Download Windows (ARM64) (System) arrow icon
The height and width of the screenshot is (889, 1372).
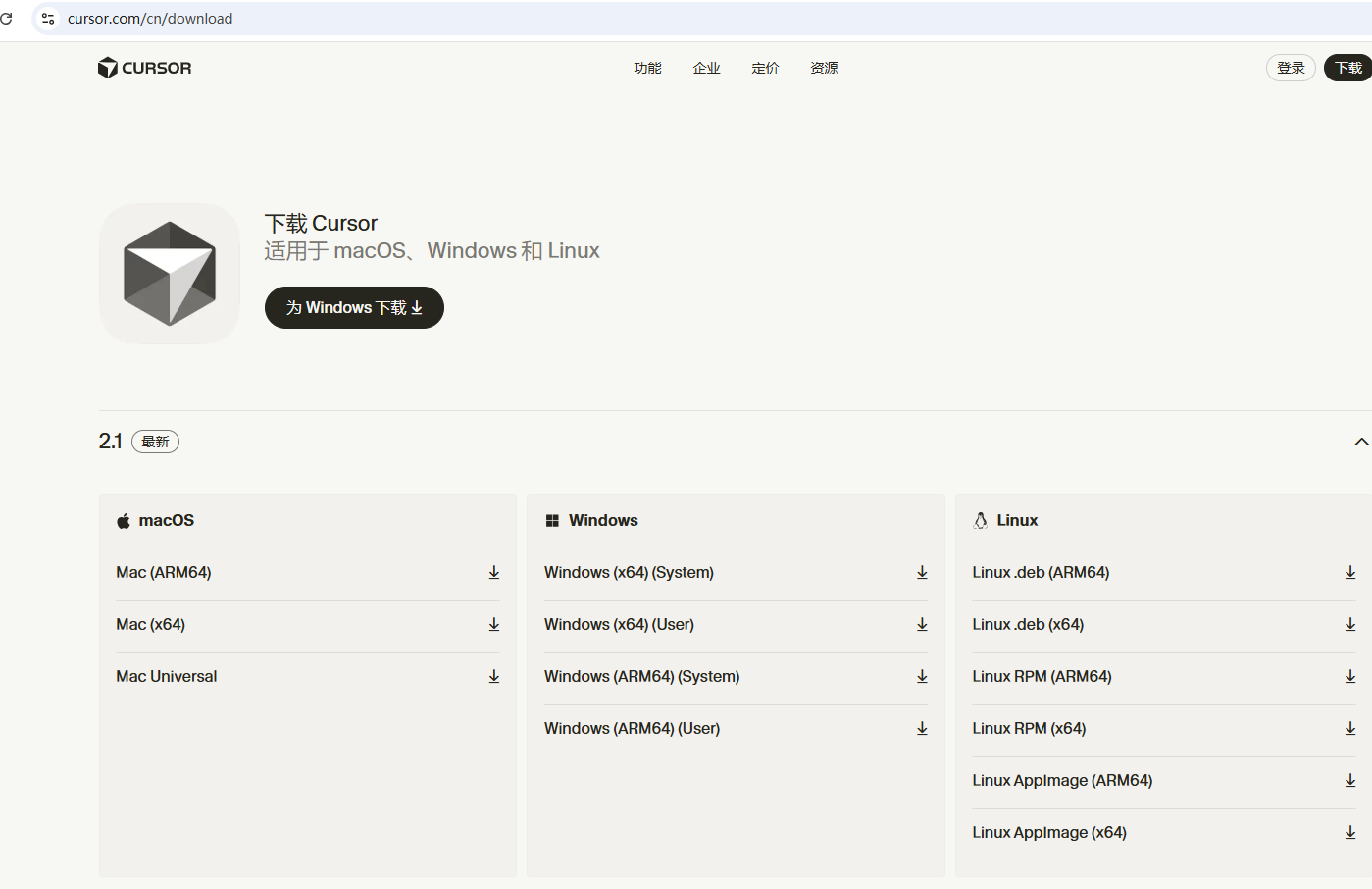pos(922,676)
